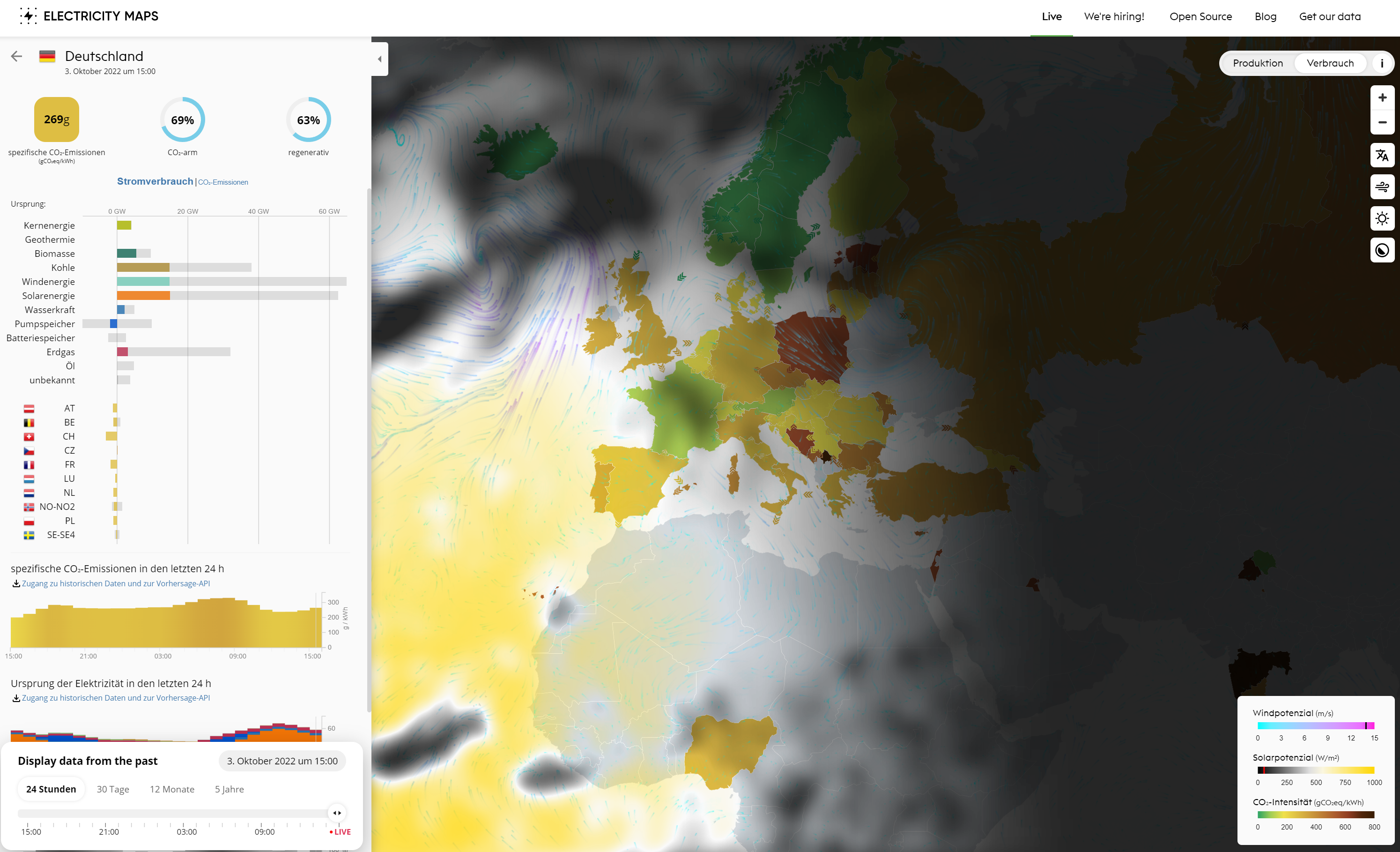The width and height of the screenshot is (1400, 852).
Task: Select the 12 Monate time range
Action: click(x=171, y=789)
